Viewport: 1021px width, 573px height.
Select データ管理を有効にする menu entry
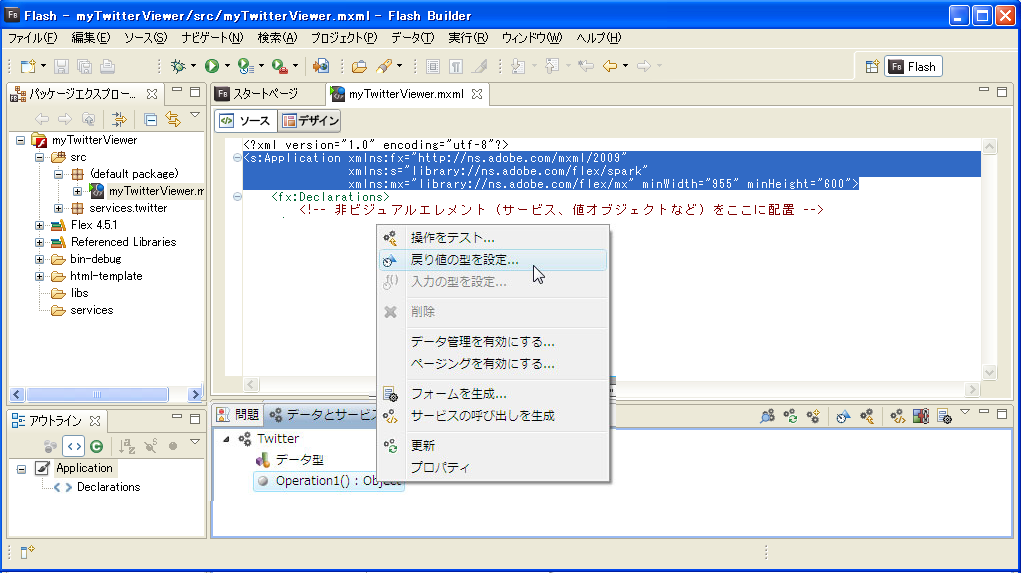(493, 342)
